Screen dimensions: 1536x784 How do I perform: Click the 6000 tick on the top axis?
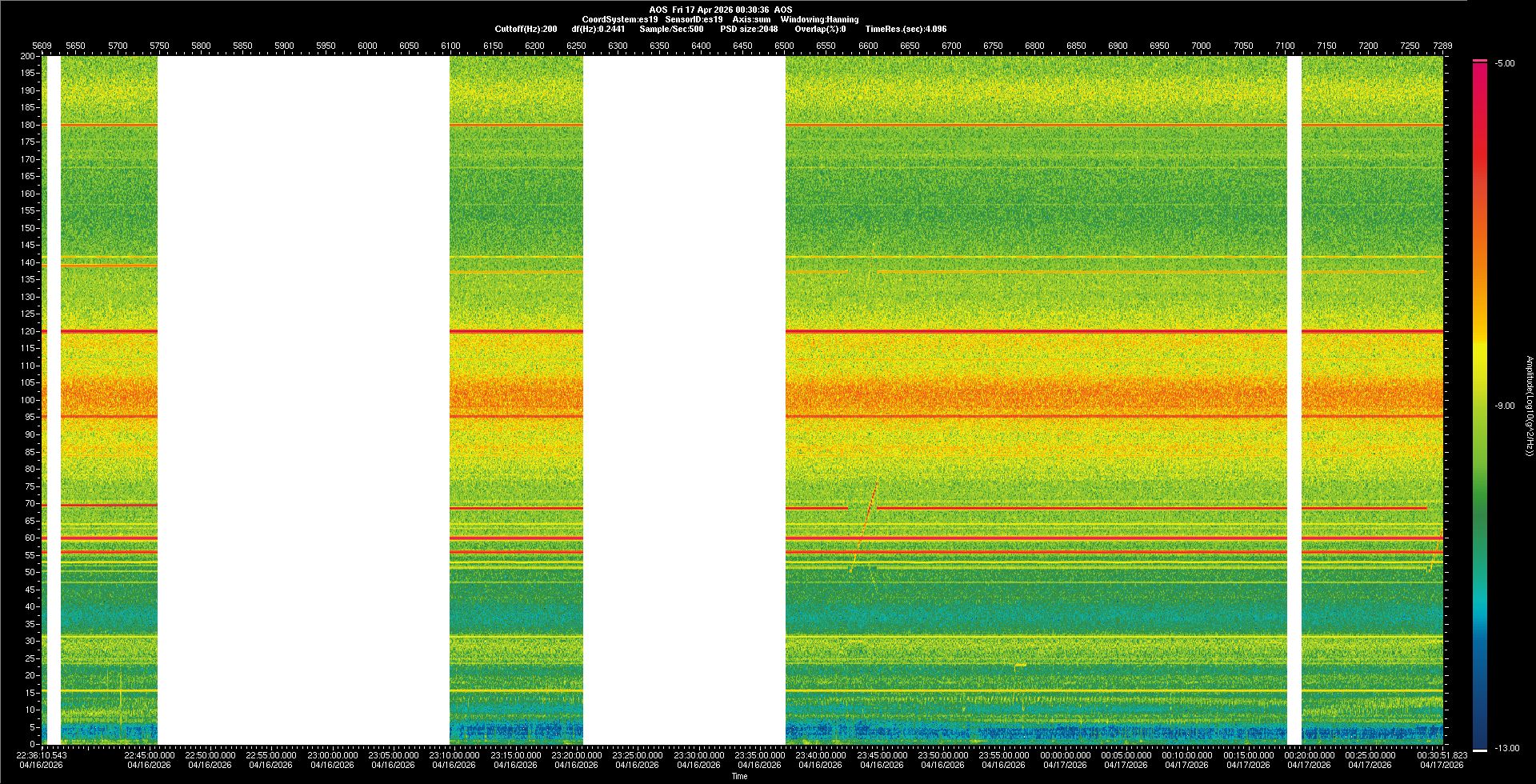pyautogui.click(x=367, y=46)
